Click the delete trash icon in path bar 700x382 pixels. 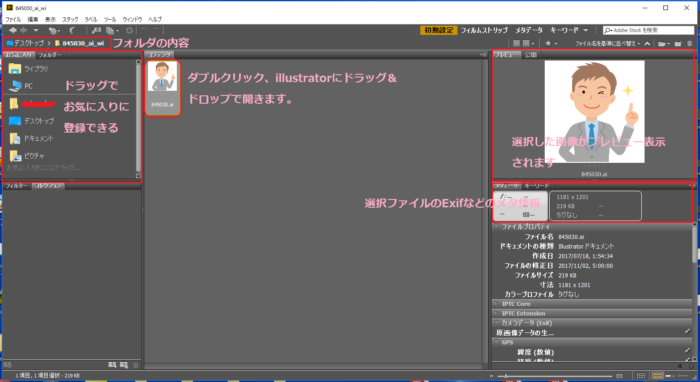point(689,43)
